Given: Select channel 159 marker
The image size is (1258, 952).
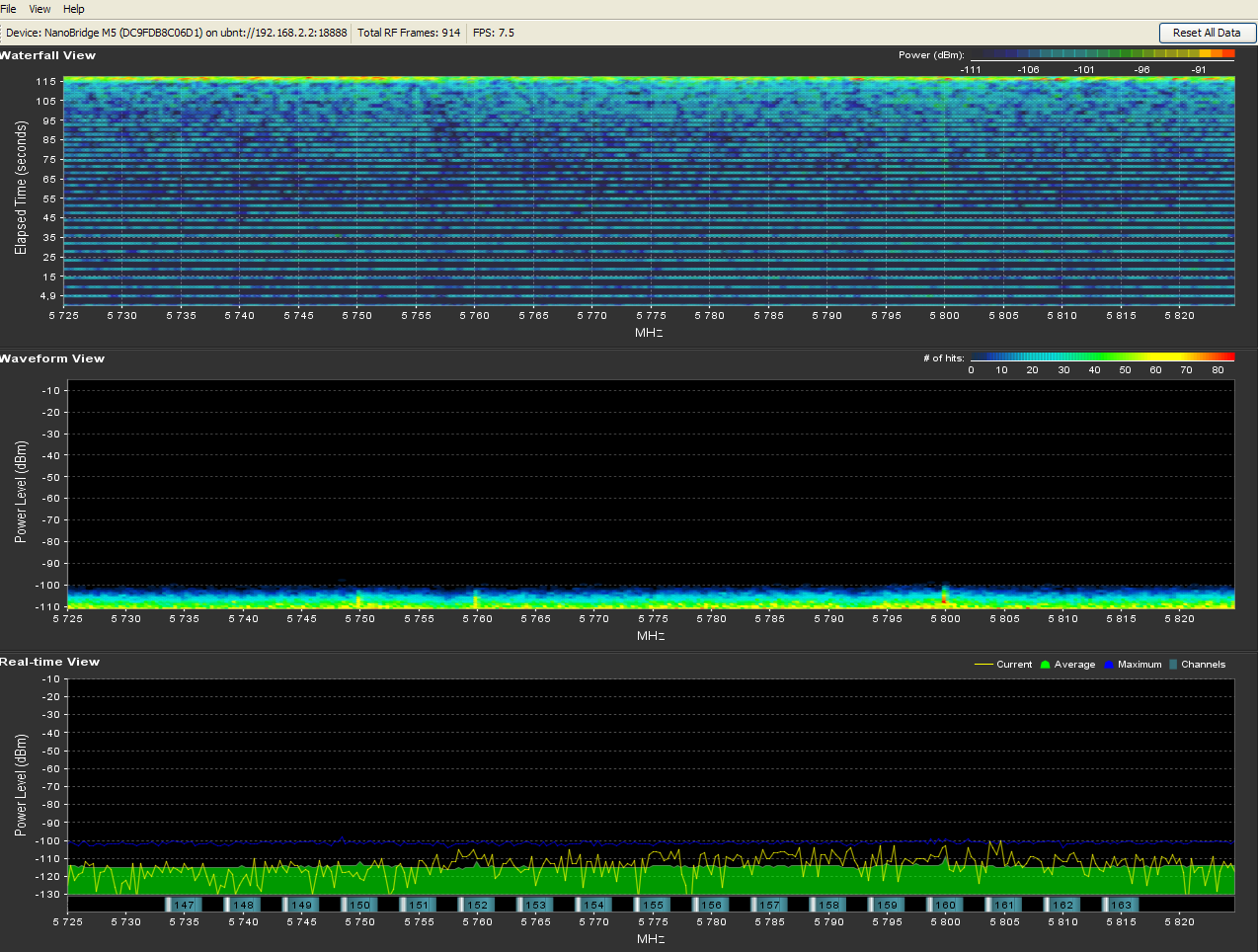Looking at the screenshot, I should tap(887, 905).
